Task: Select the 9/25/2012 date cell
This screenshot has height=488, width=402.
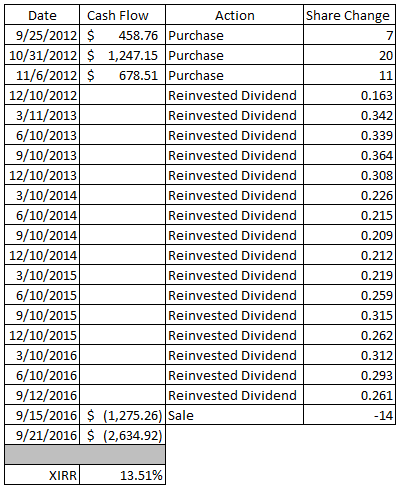Action: coord(42,35)
